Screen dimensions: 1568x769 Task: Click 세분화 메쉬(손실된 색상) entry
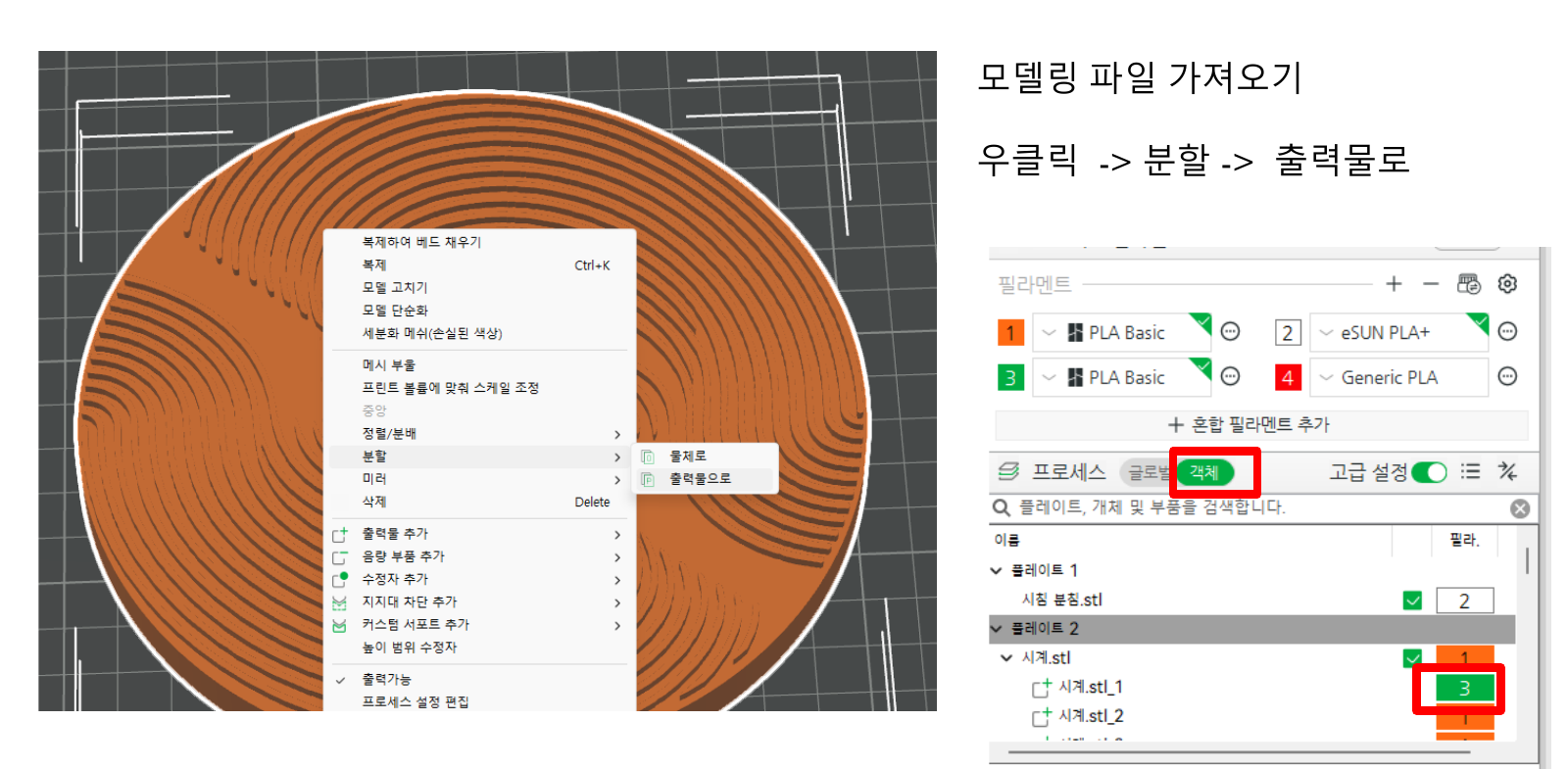click(480, 333)
